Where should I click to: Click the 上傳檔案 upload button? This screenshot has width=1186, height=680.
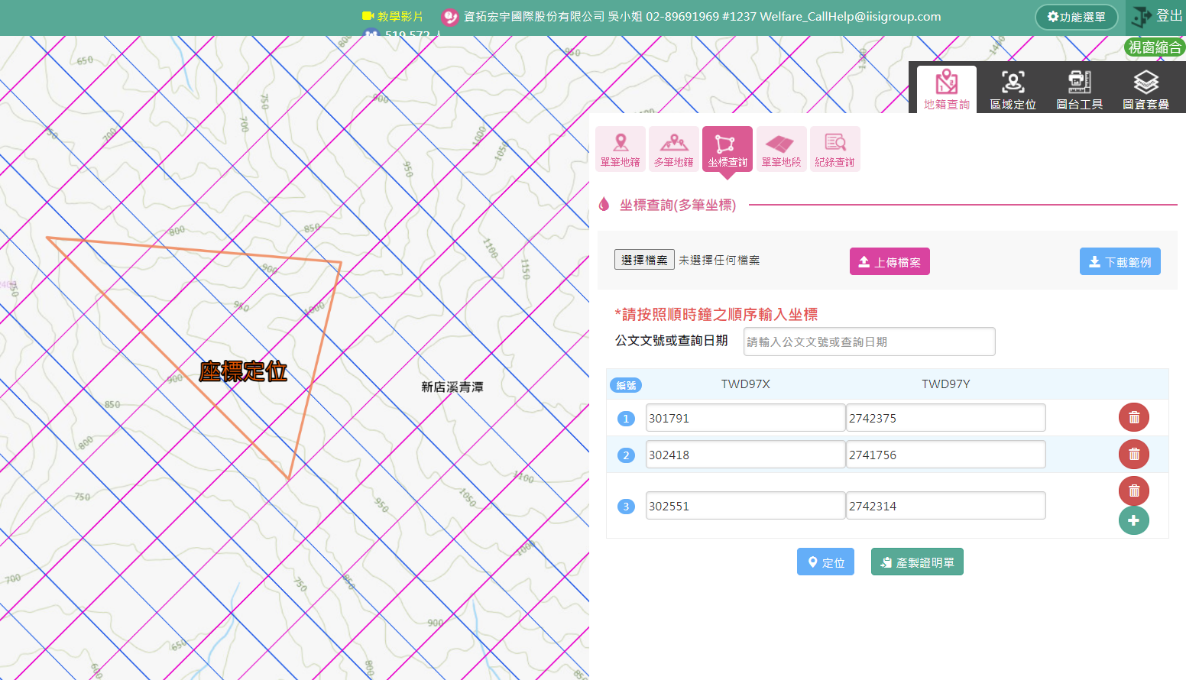(x=890, y=262)
